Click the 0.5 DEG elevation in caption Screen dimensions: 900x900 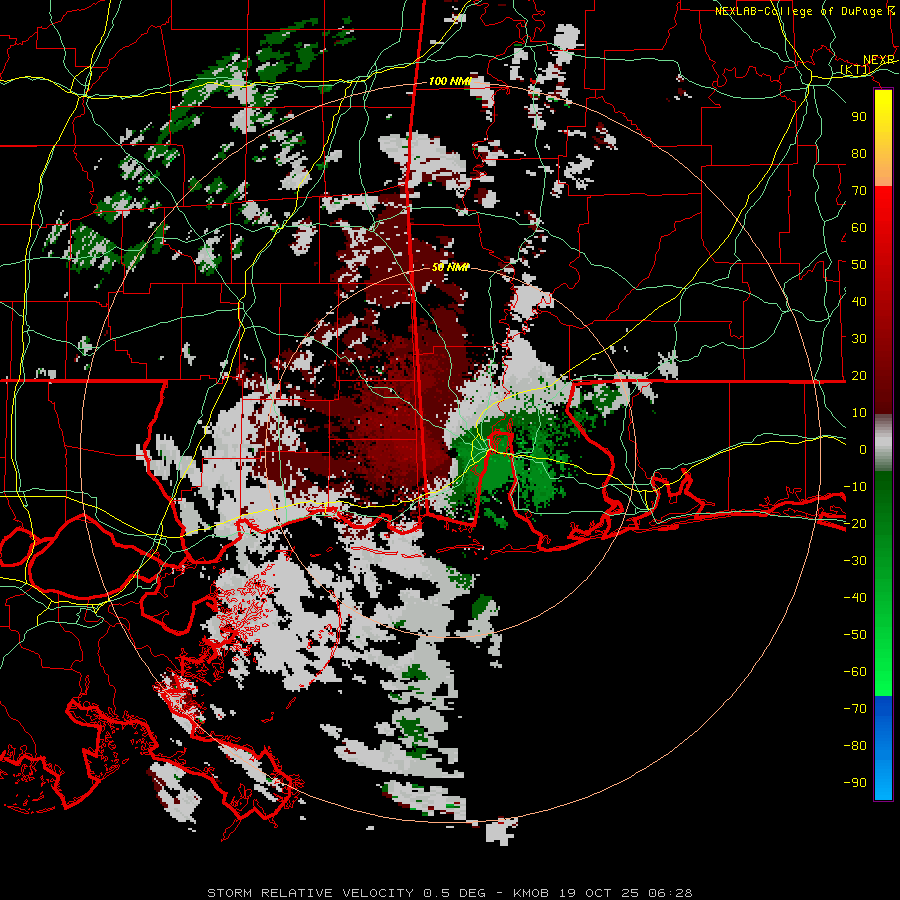(x=455, y=893)
